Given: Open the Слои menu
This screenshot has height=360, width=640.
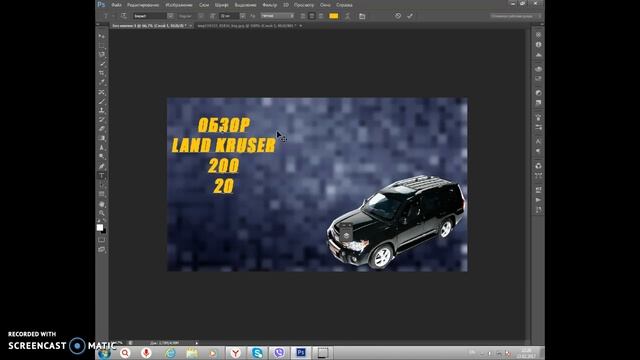Looking at the screenshot, I should tap(204, 5).
